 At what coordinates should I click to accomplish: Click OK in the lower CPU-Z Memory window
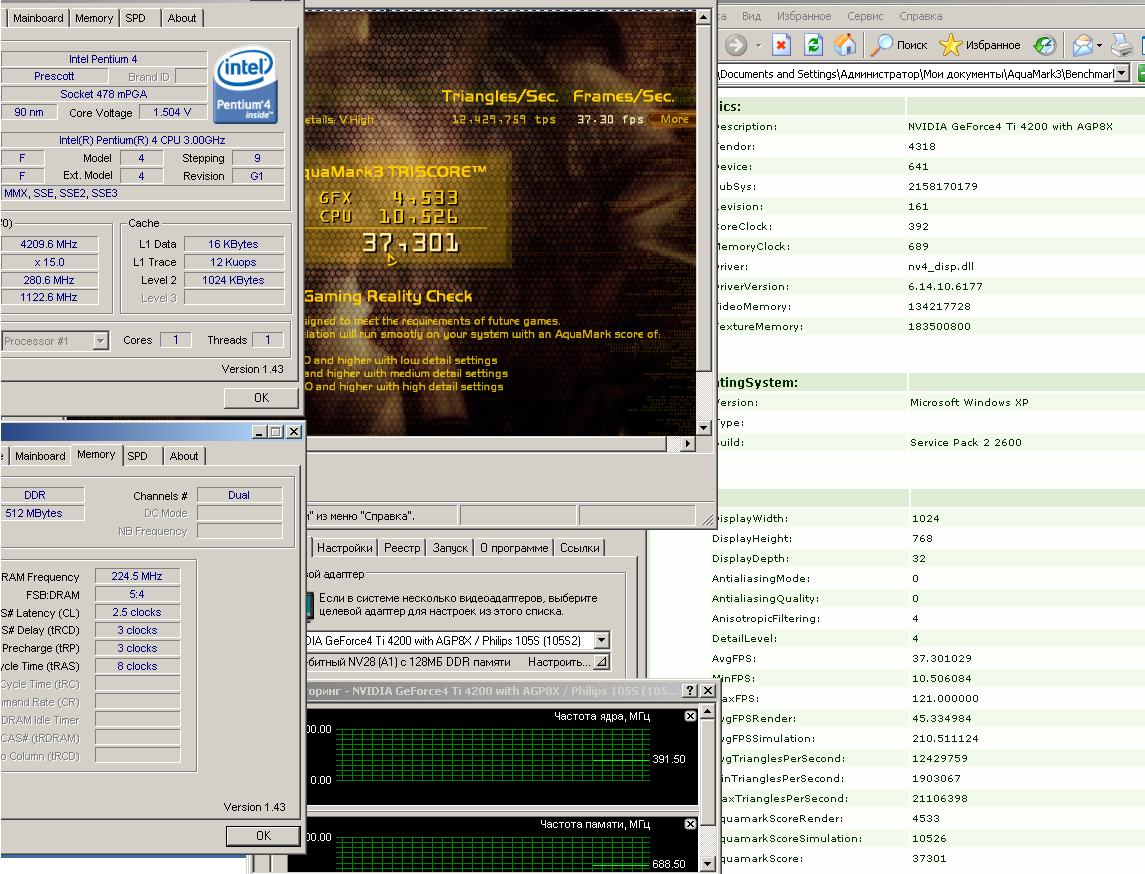pyautogui.click(x=263, y=835)
